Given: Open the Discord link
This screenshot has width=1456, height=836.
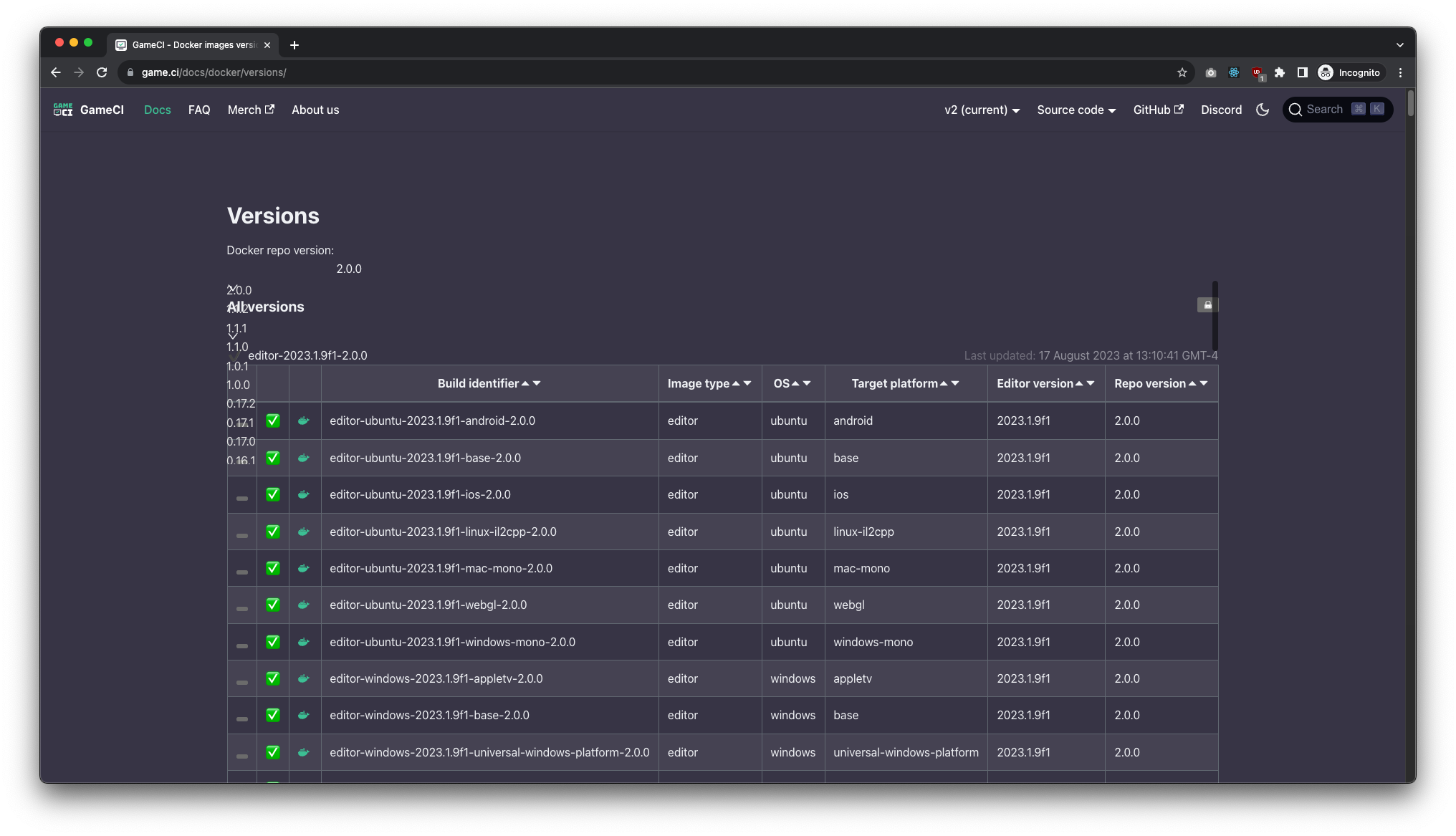Looking at the screenshot, I should [1221, 110].
